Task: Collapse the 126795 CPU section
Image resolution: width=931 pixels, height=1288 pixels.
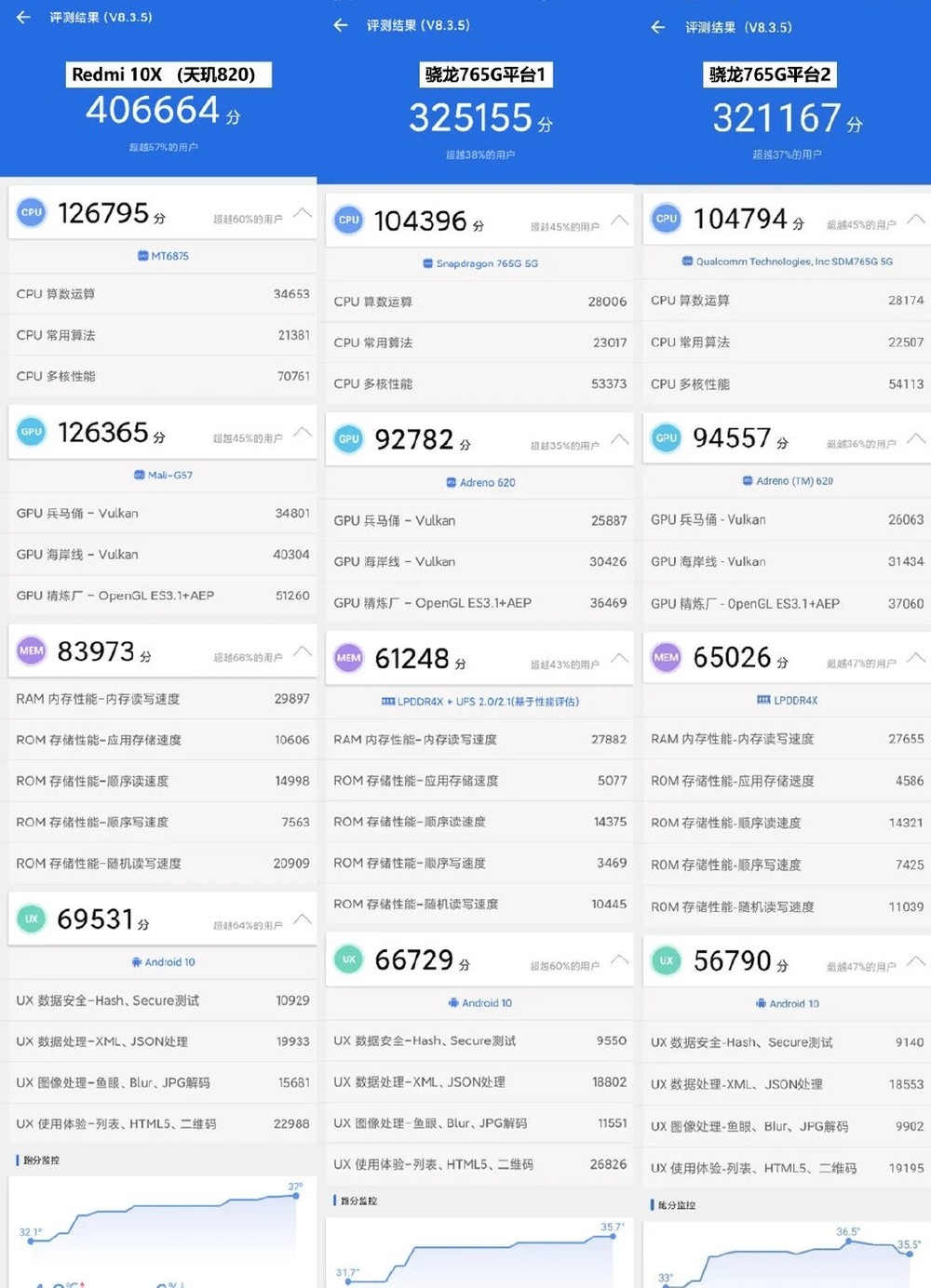Action: point(303,213)
